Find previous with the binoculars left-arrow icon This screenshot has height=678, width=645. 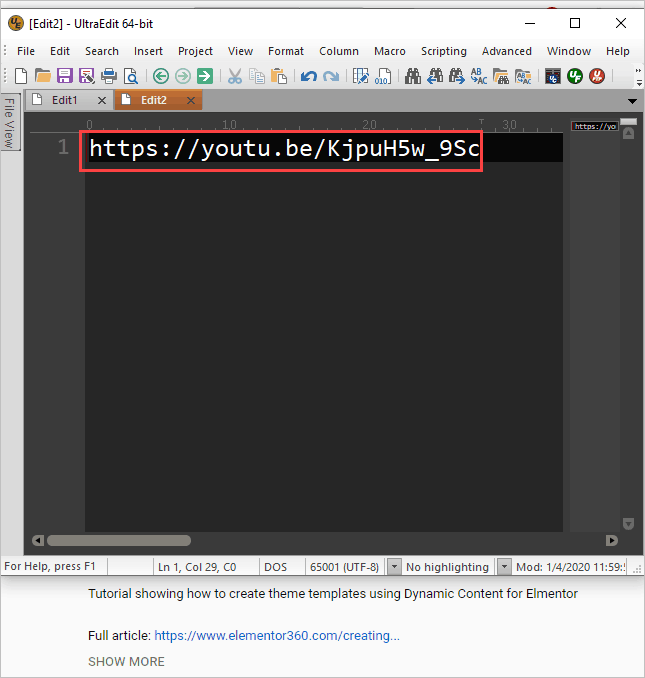pos(435,76)
